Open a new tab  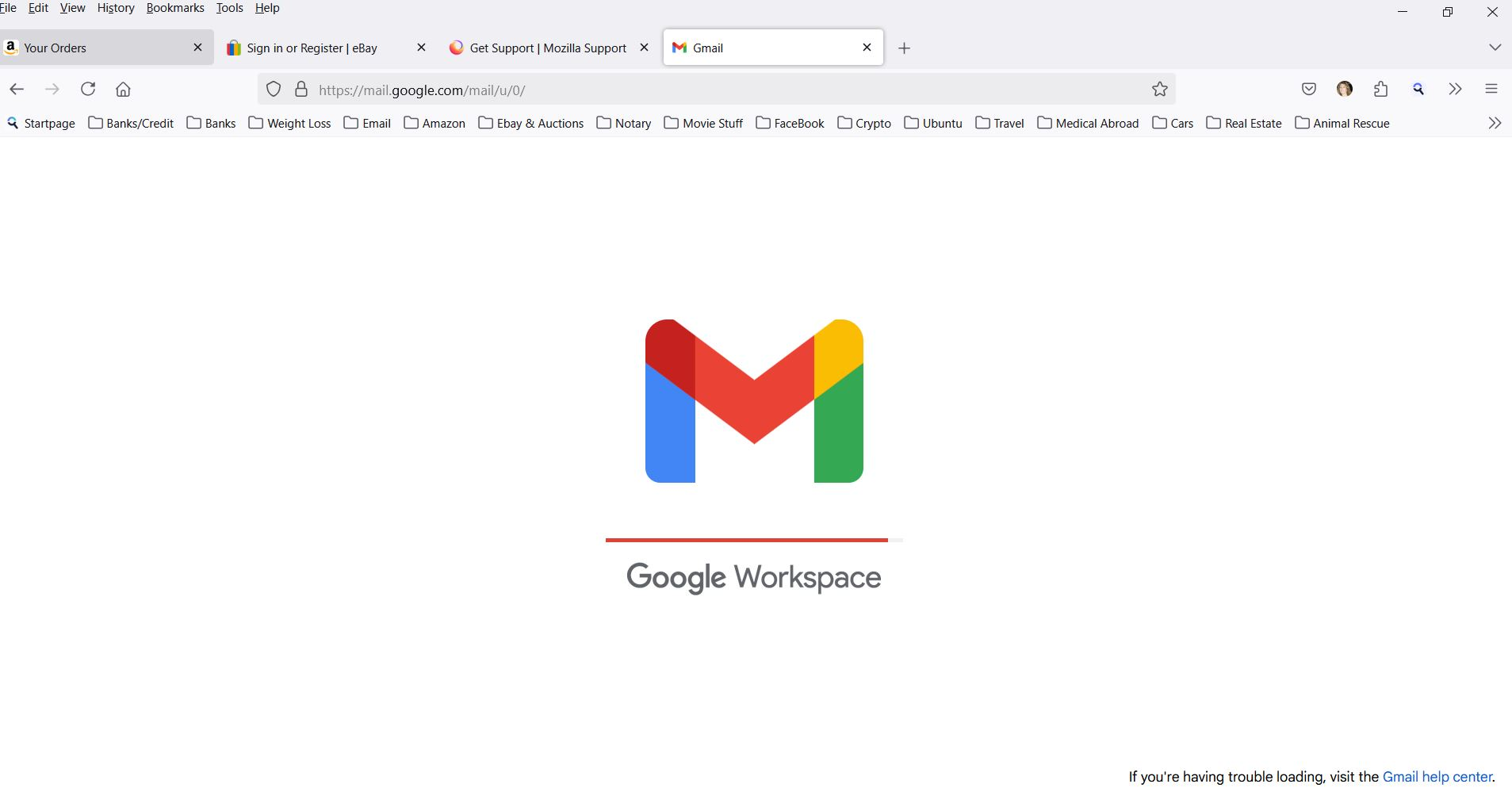(x=904, y=48)
